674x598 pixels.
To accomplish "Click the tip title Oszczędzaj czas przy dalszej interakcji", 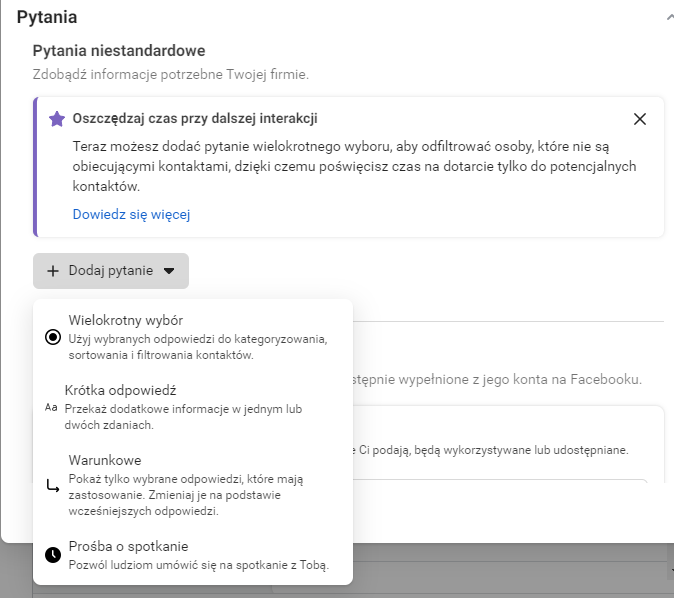I will tap(195, 118).
